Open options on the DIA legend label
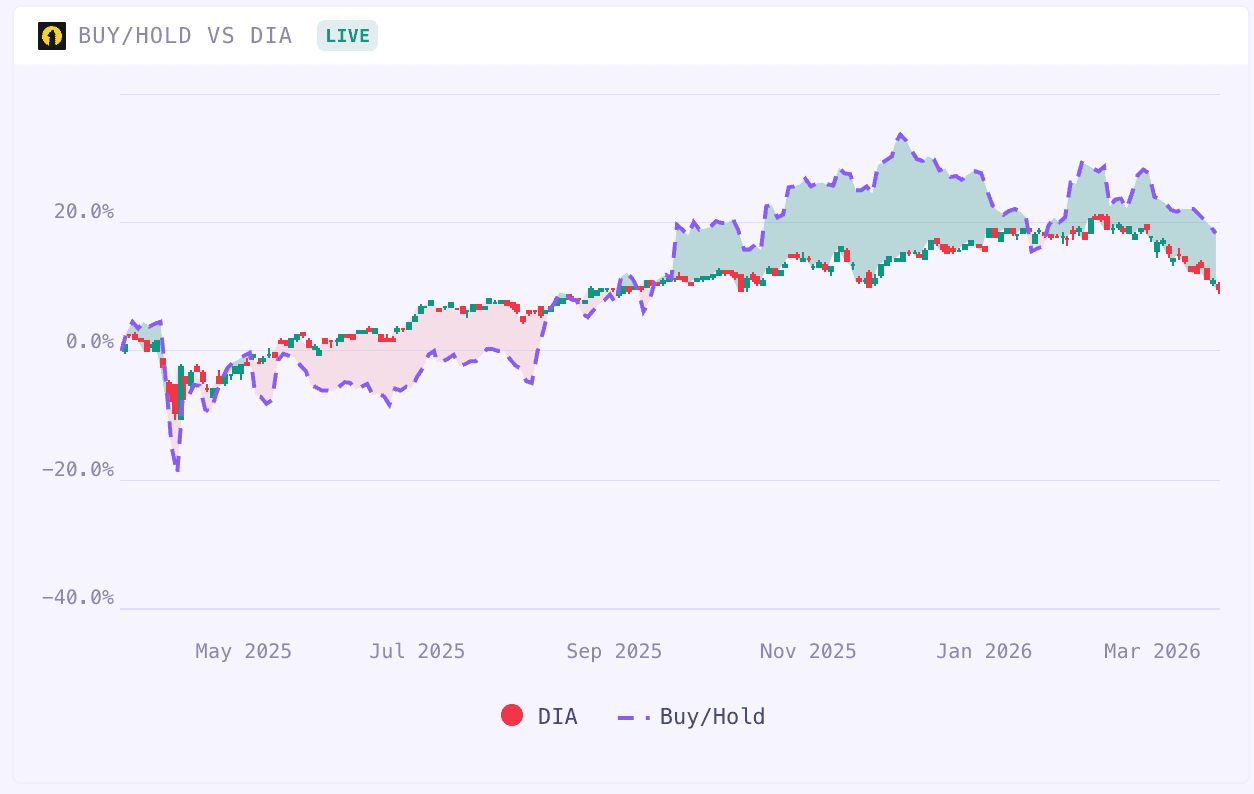 coord(558,716)
